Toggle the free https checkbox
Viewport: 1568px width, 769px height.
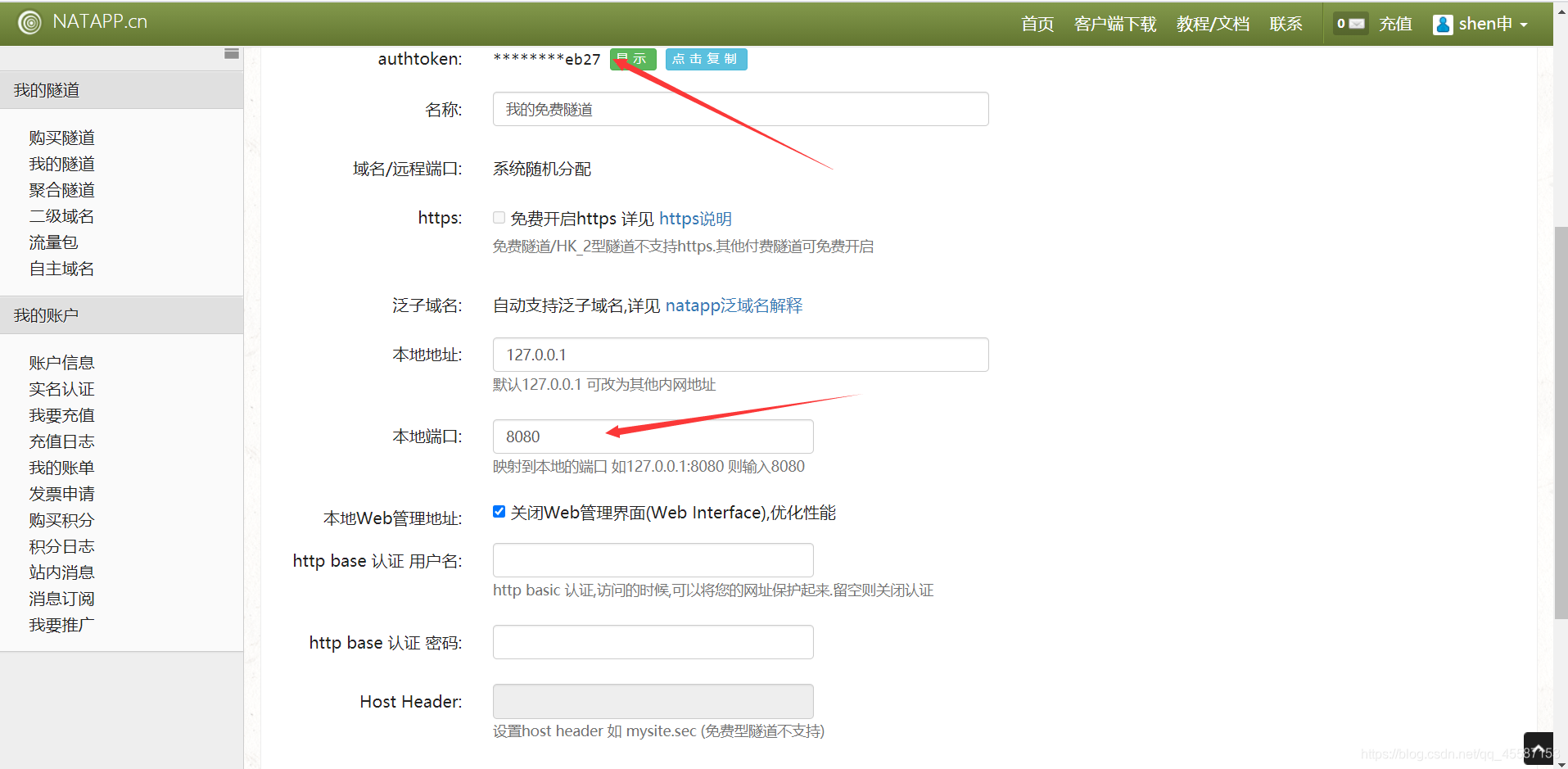tap(499, 217)
